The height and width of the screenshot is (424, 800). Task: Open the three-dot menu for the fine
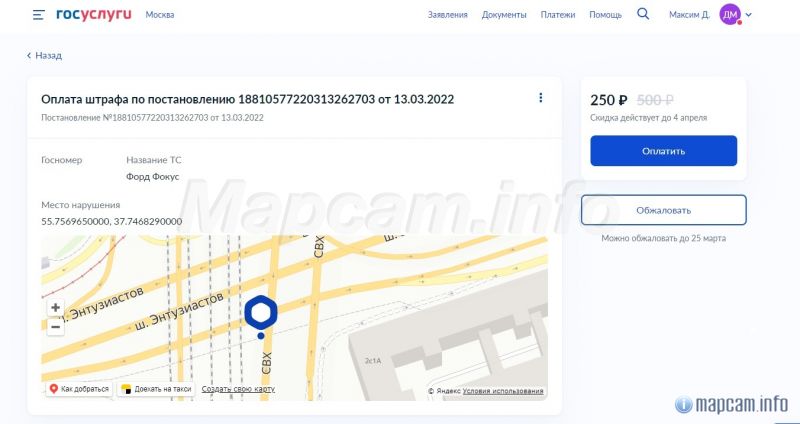[x=541, y=98]
